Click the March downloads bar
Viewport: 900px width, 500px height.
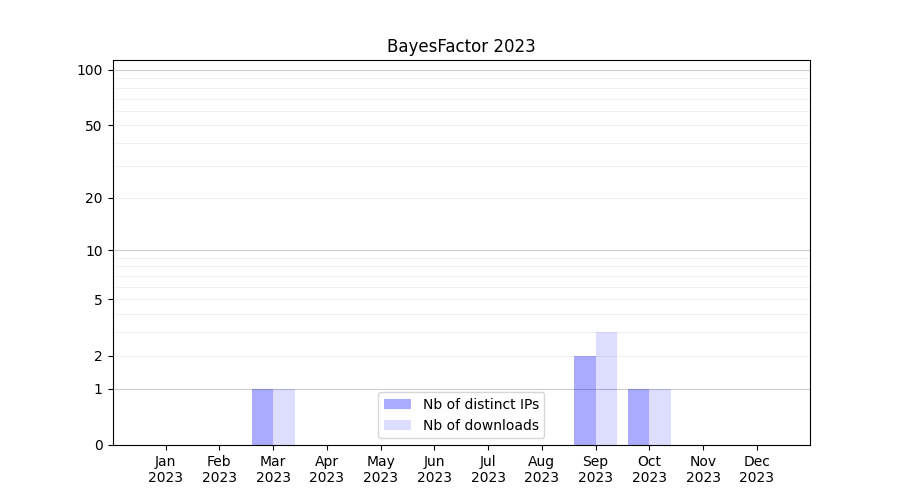pyautogui.click(x=284, y=417)
